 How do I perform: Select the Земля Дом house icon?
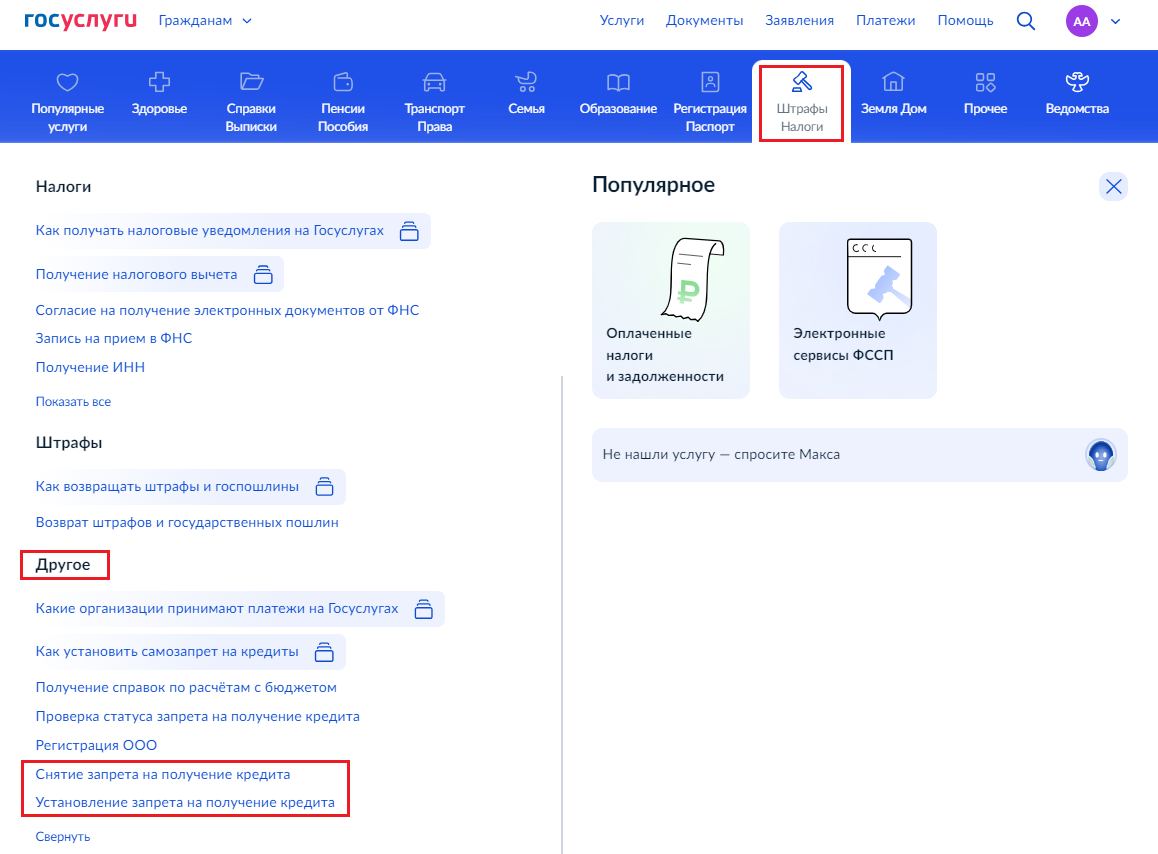894,81
